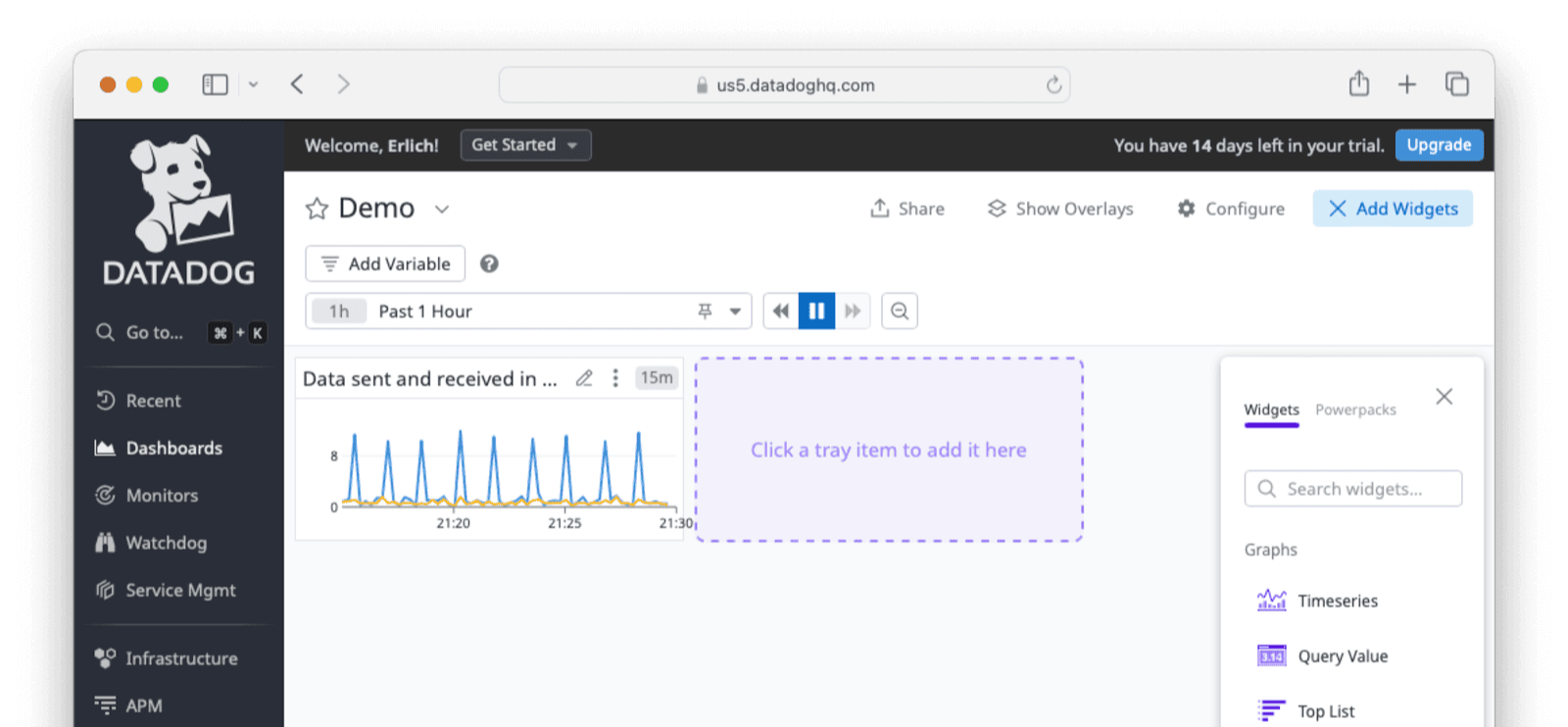The image size is (1568, 727).
Task: Add a Top List widget
Action: coord(1306,711)
